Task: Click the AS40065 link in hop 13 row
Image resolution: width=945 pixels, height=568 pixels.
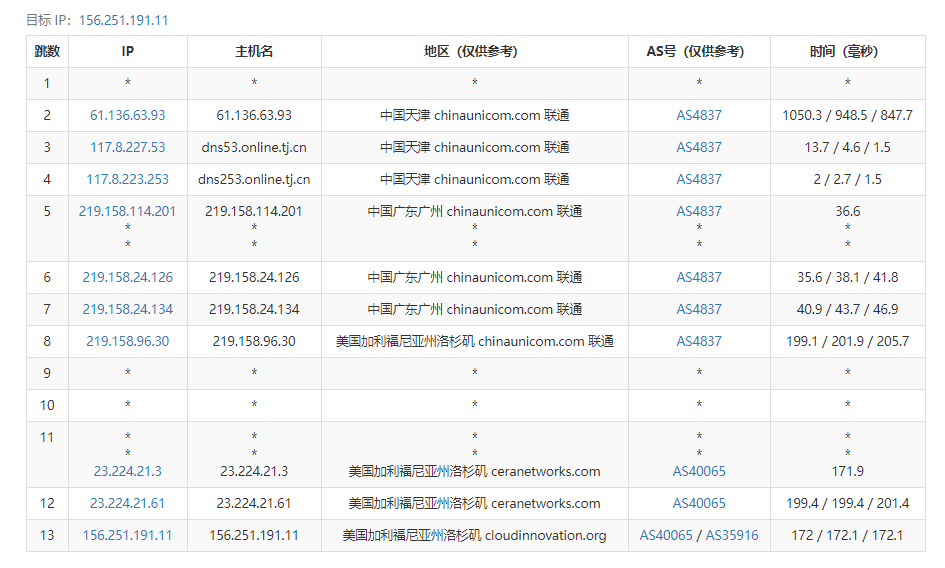Action: (x=666, y=535)
